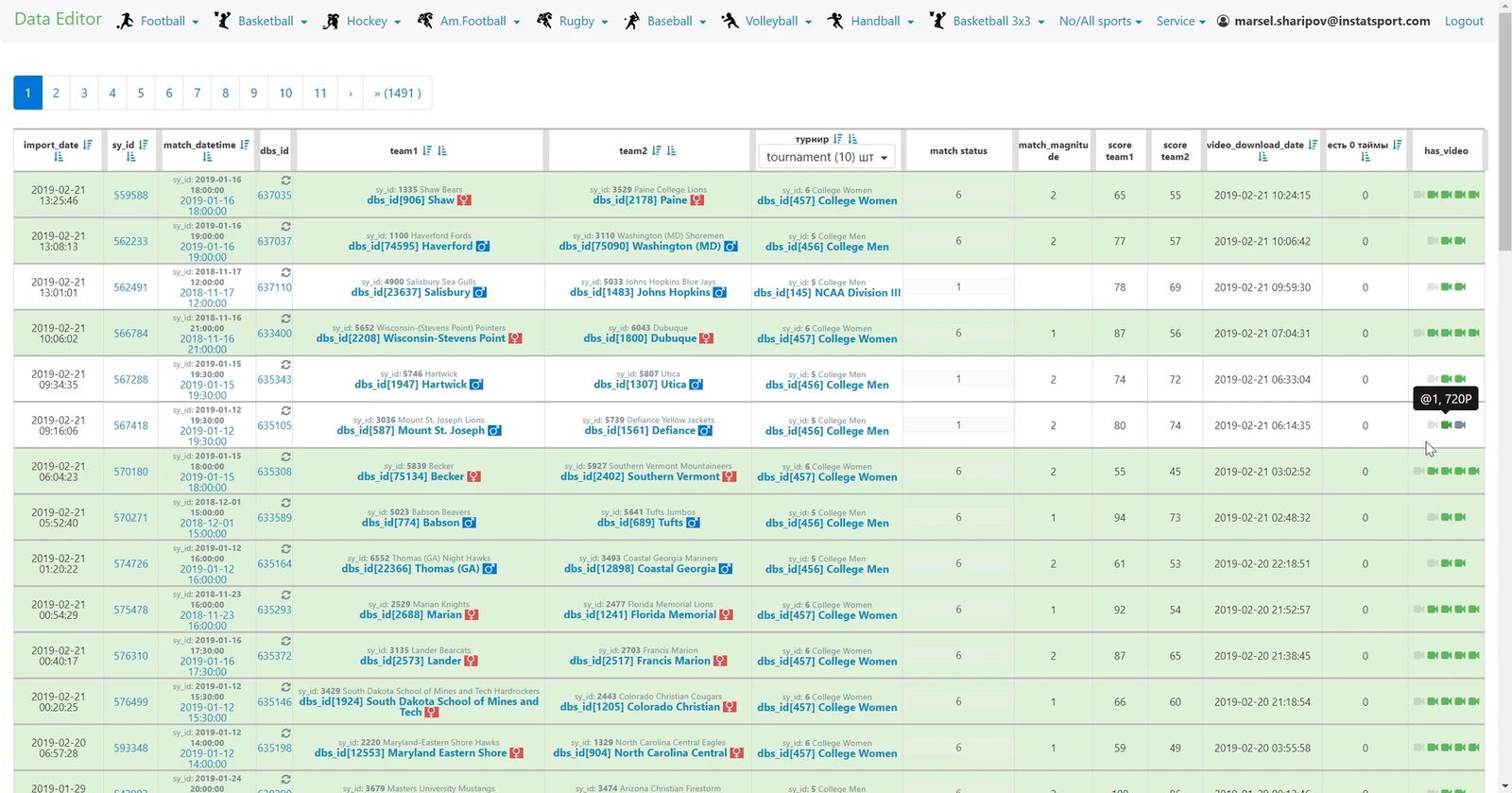This screenshot has height=793, width=1512.
Task: Open the Handball menu
Action: [870, 21]
